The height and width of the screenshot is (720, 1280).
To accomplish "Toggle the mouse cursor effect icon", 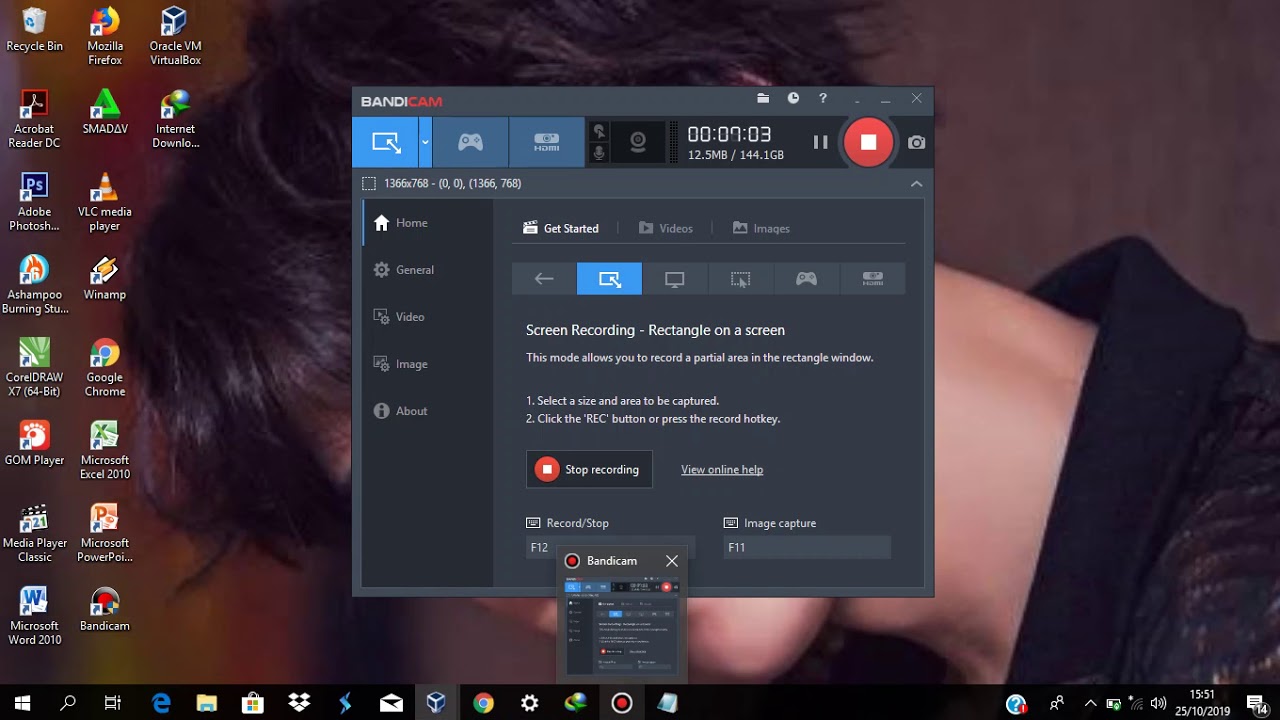I will 599,131.
